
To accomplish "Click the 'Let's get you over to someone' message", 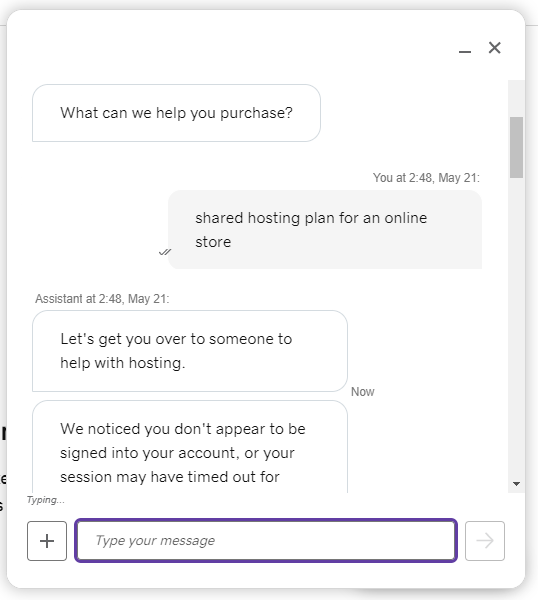I will 190,351.
